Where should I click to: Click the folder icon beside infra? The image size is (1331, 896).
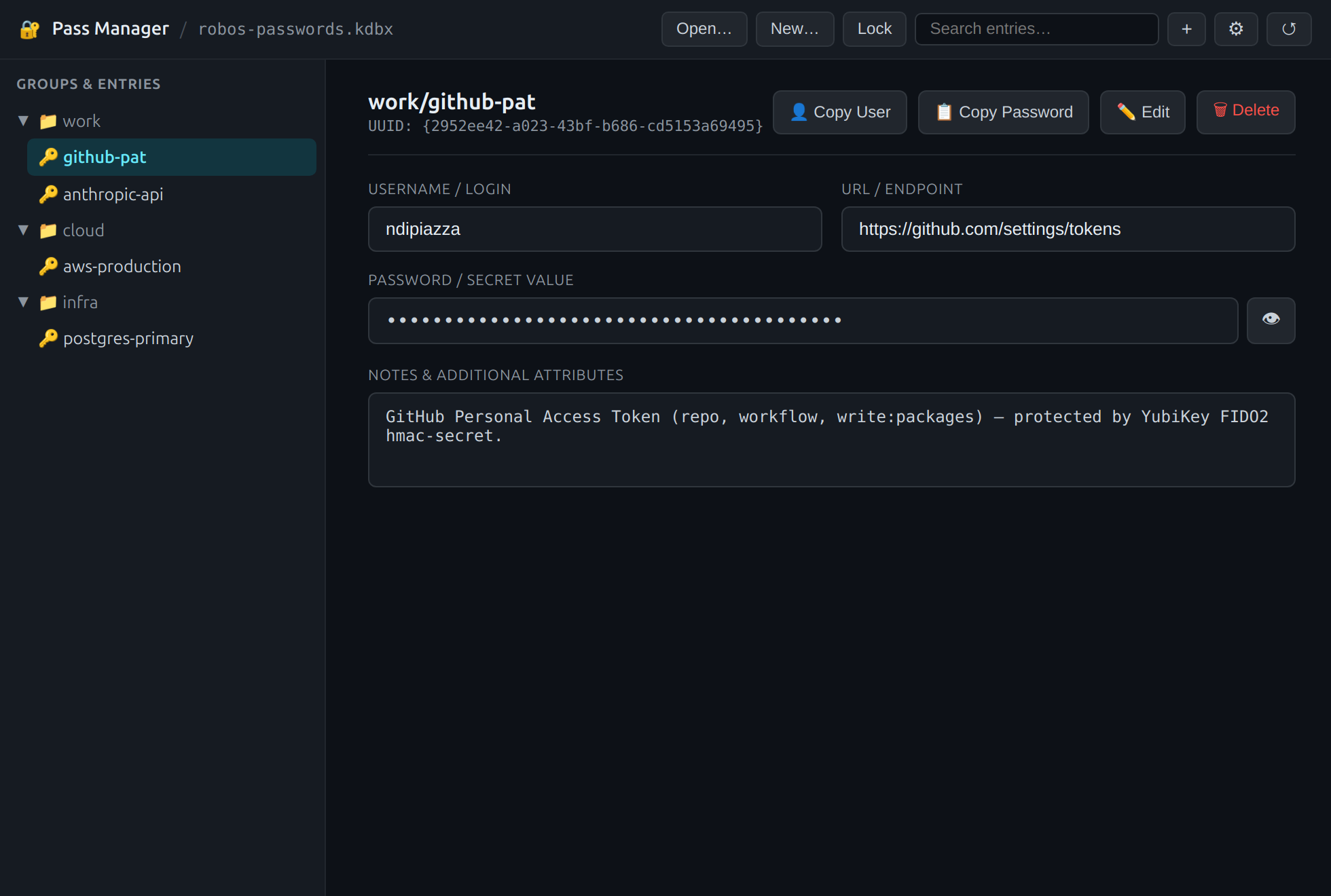48,303
